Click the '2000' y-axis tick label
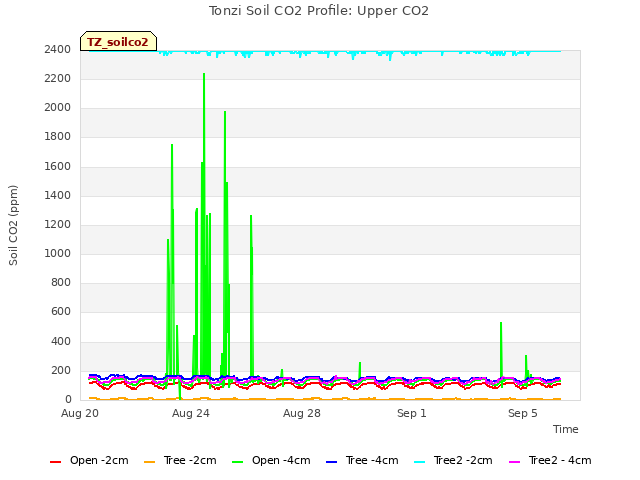Image resolution: width=640 pixels, height=480 pixels. pyautogui.click(x=58, y=108)
